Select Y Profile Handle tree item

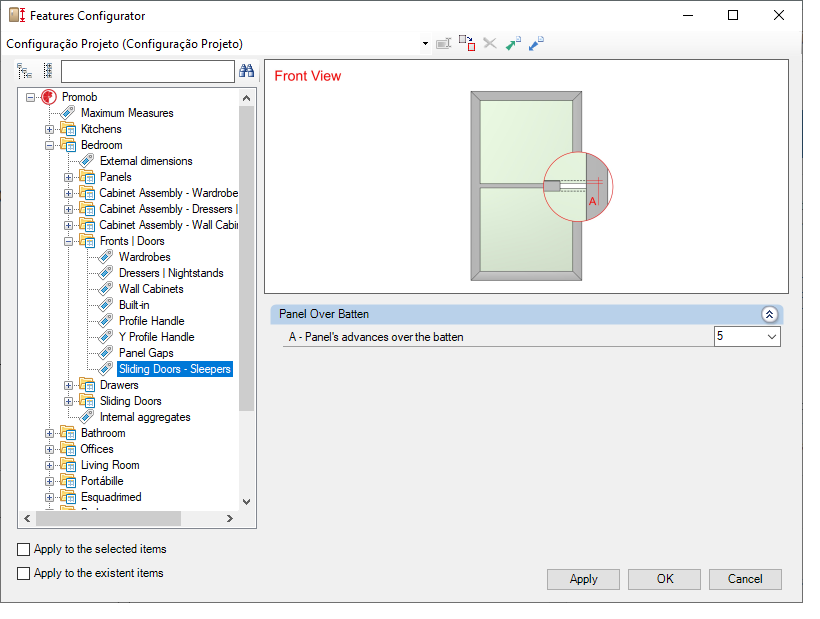click(x=156, y=337)
